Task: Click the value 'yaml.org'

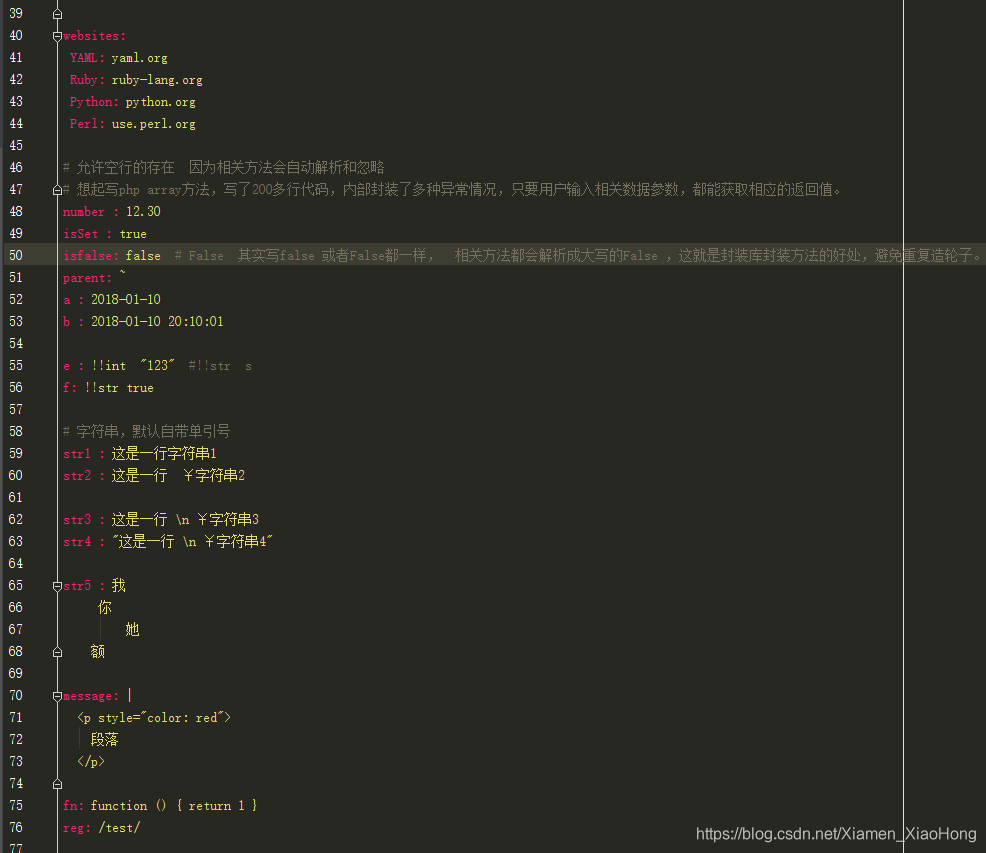Action: [140, 58]
